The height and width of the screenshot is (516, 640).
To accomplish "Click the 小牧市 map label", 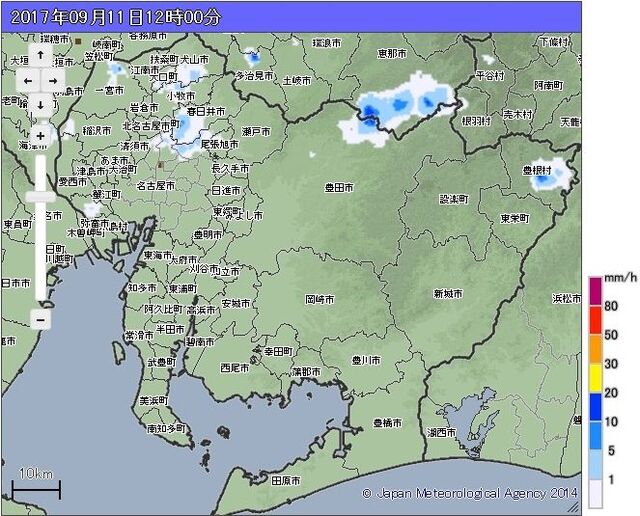I will [181, 96].
